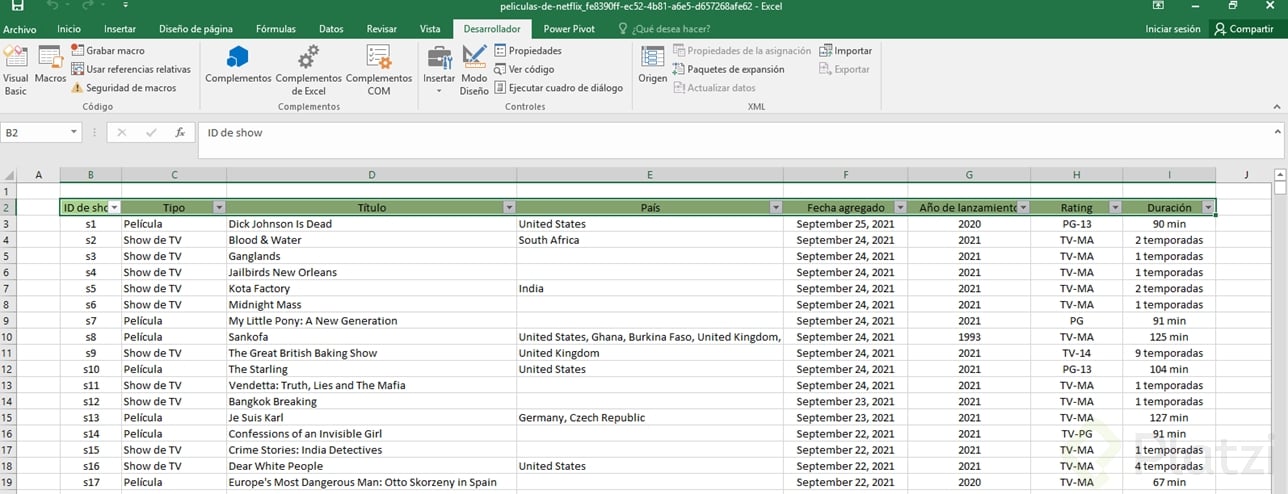The height and width of the screenshot is (494, 1288).
Task: Open ribbon display options icon
Action: tap(1158, 6)
